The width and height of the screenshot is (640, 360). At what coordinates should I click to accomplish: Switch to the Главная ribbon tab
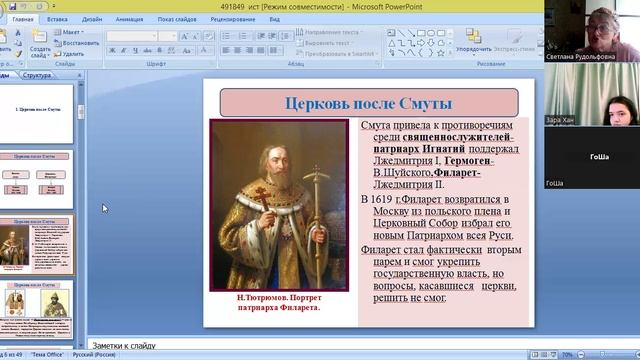pos(23,19)
